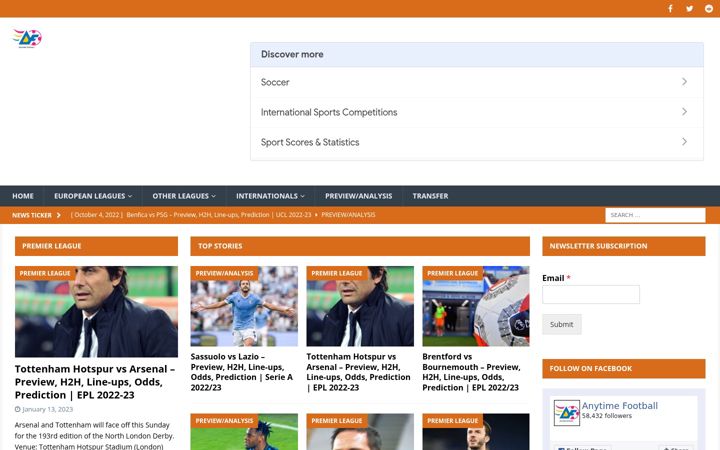Open International Sports Competitions chevron

tap(684, 112)
